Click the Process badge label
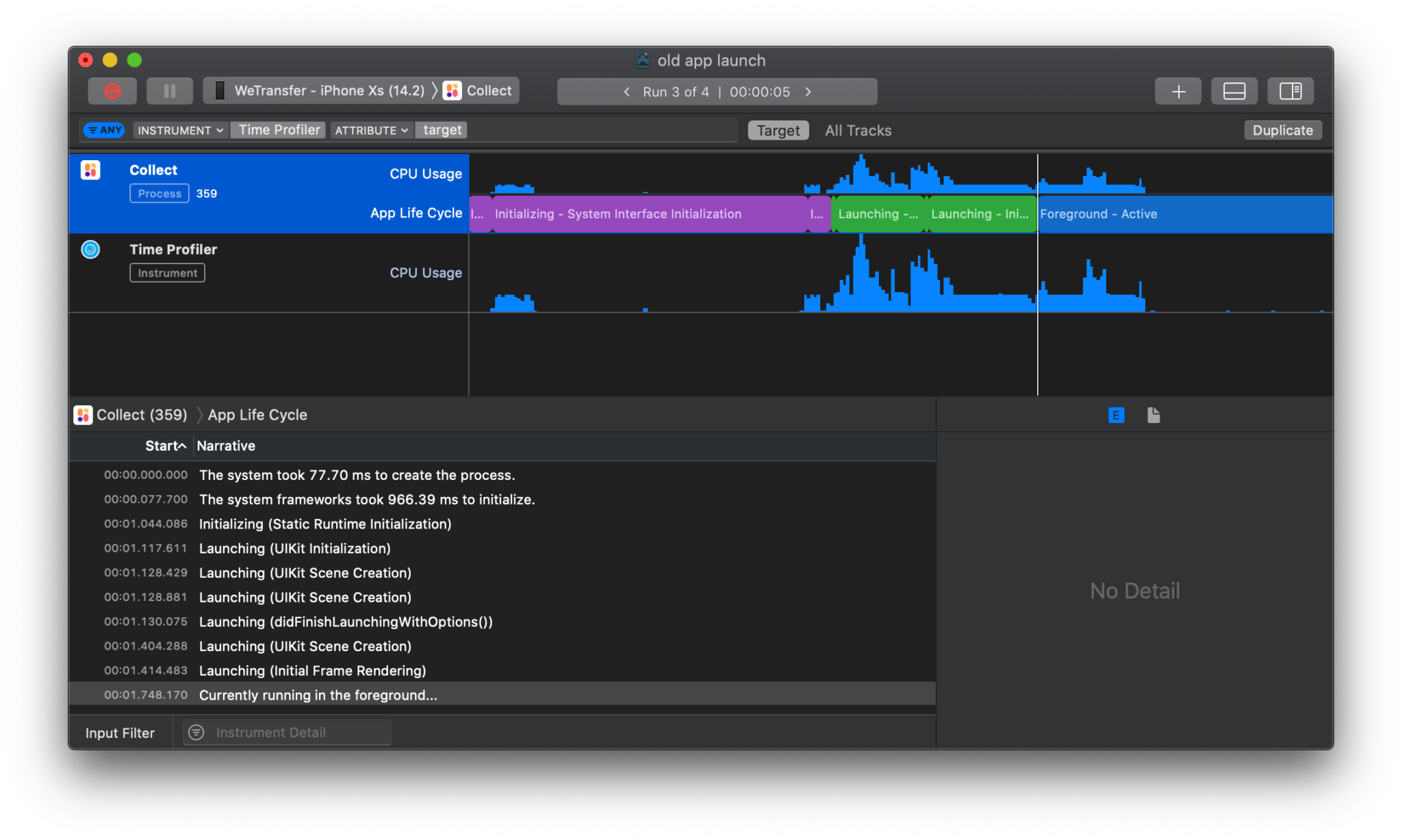 click(160, 194)
